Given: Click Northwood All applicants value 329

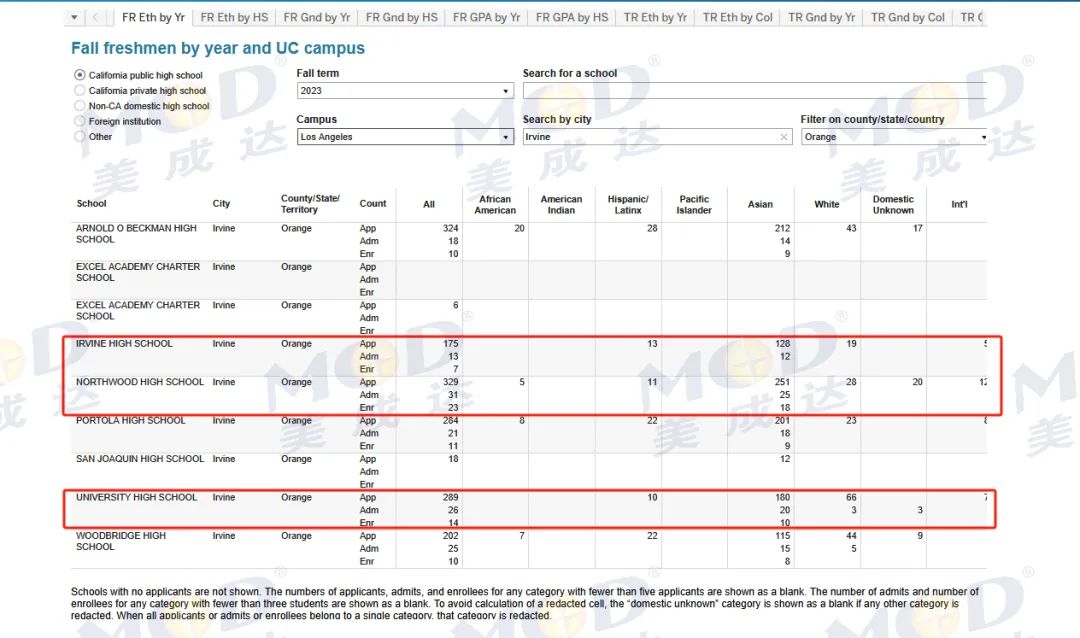Looking at the screenshot, I should point(450,382).
